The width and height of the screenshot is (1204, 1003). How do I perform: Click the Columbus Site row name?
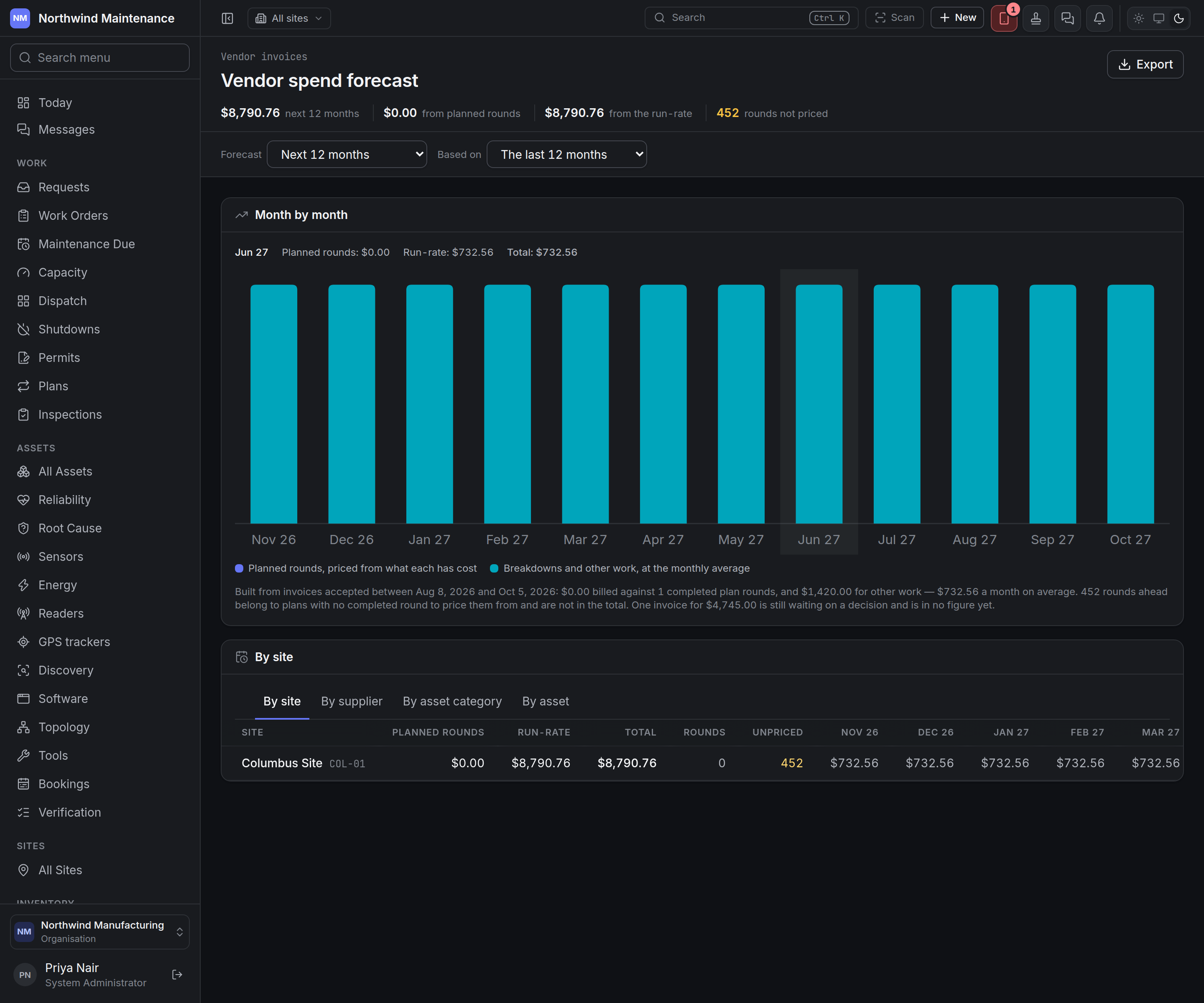282,763
